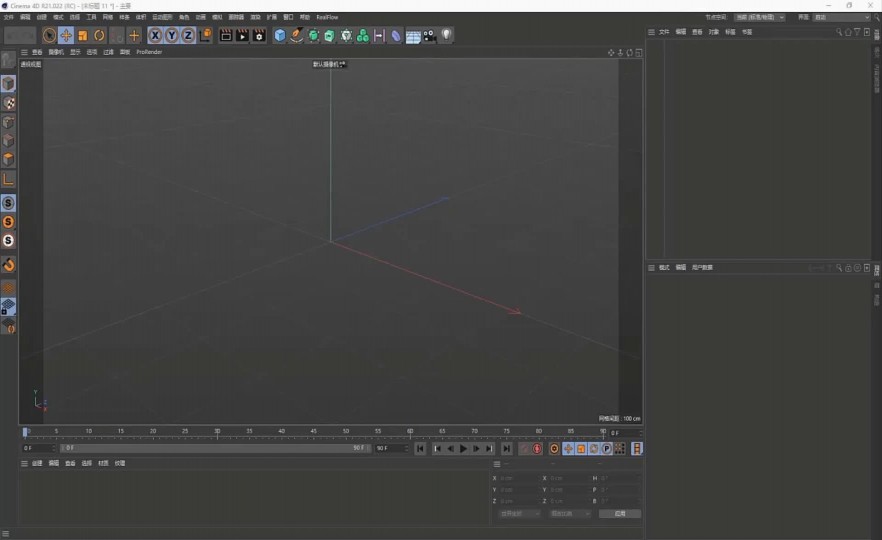The image size is (882, 540).
Task: Click Render to Picture Viewer icon
Action: click(242, 36)
